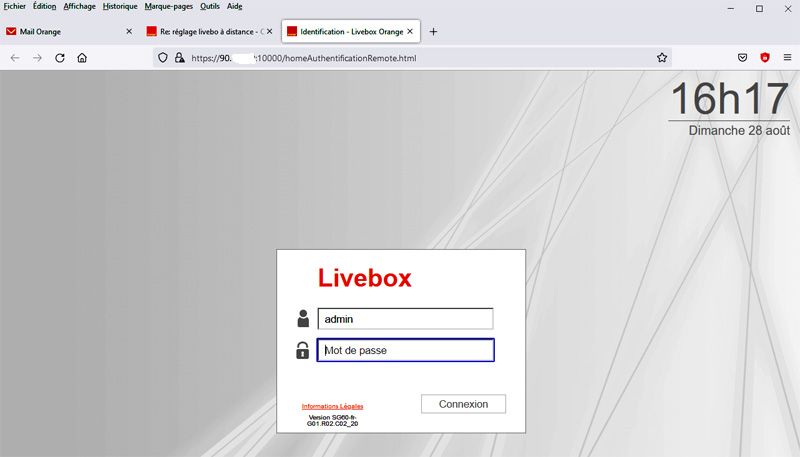Viewport: 800px width, 457px height.
Task: Click the admin username field
Action: 405,319
